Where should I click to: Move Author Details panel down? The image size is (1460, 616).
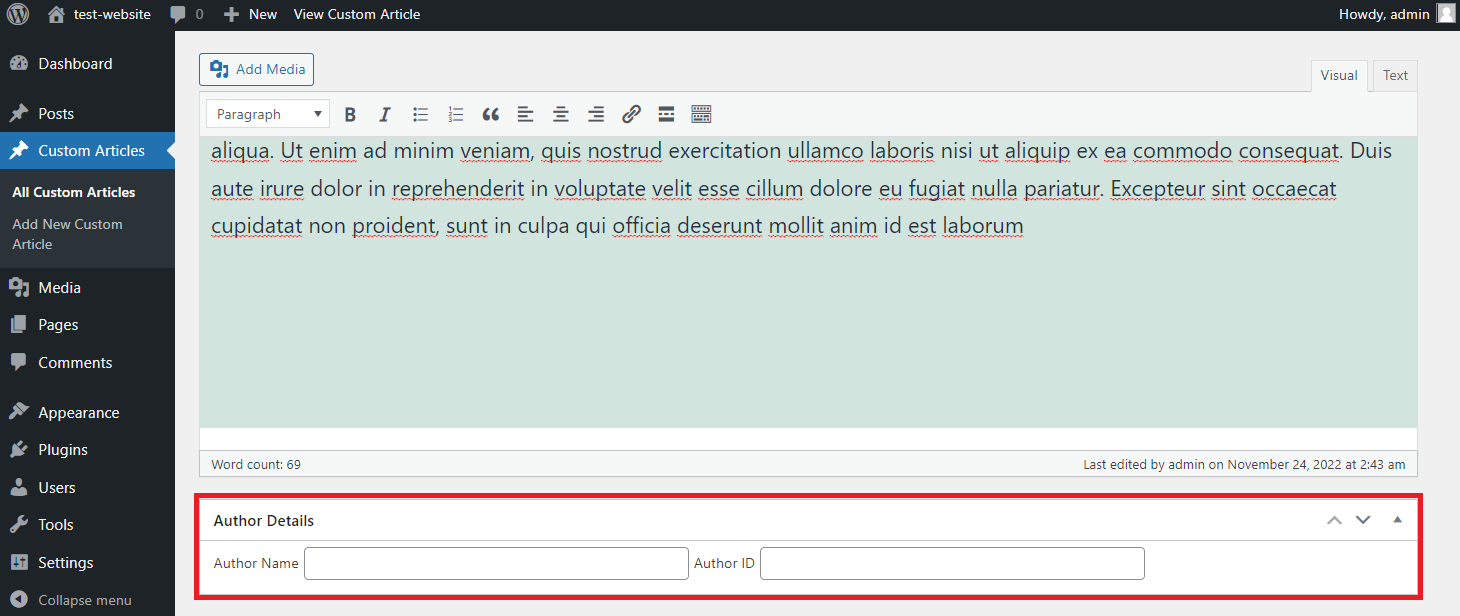tap(1363, 520)
